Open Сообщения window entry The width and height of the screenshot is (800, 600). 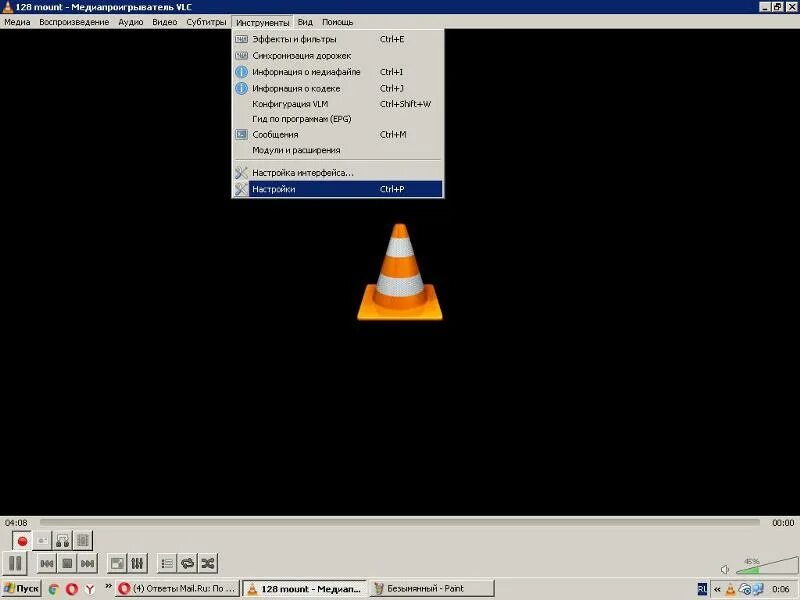point(338,135)
